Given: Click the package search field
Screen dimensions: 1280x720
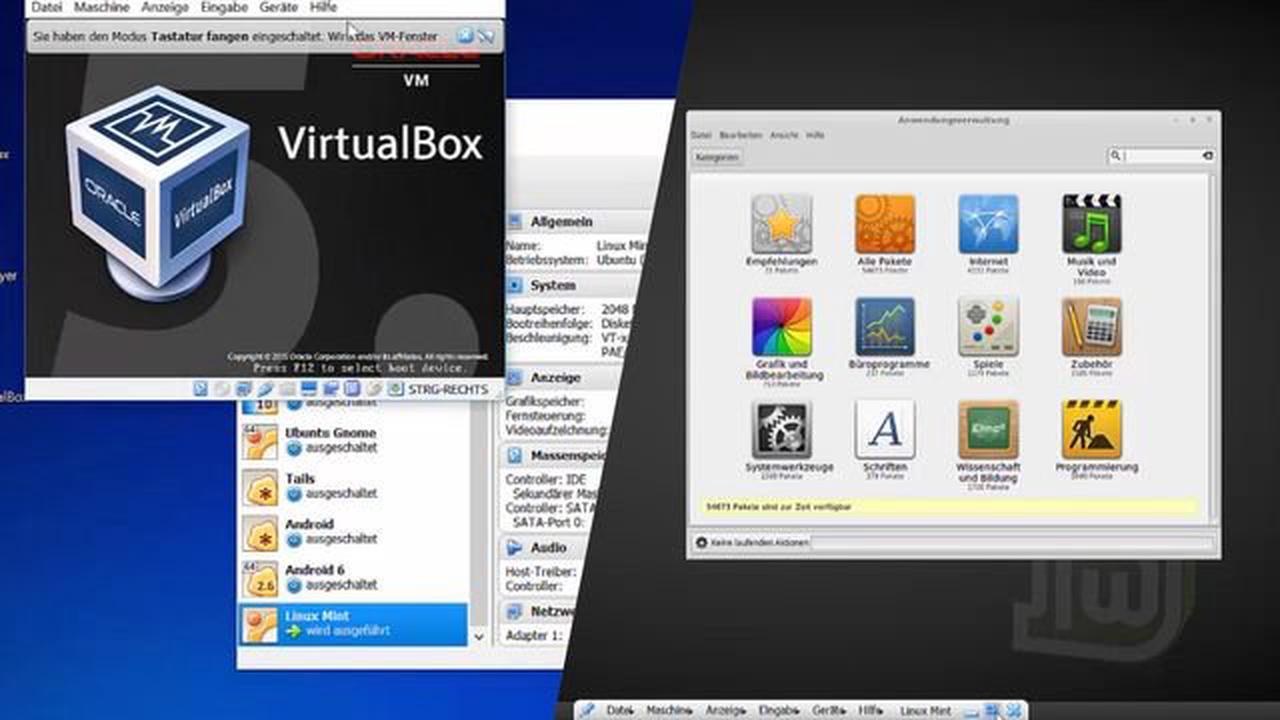Looking at the screenshot, I should coord(1160,156).
